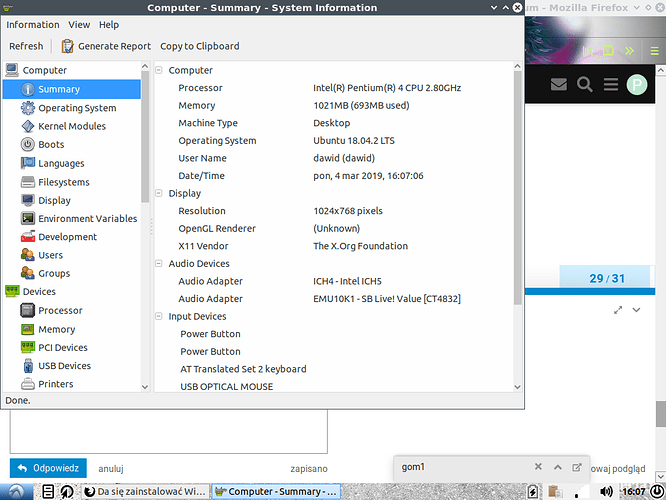Collapse the Input Devices section
Viewport: 666px width, 500px height.
(159, 316)
